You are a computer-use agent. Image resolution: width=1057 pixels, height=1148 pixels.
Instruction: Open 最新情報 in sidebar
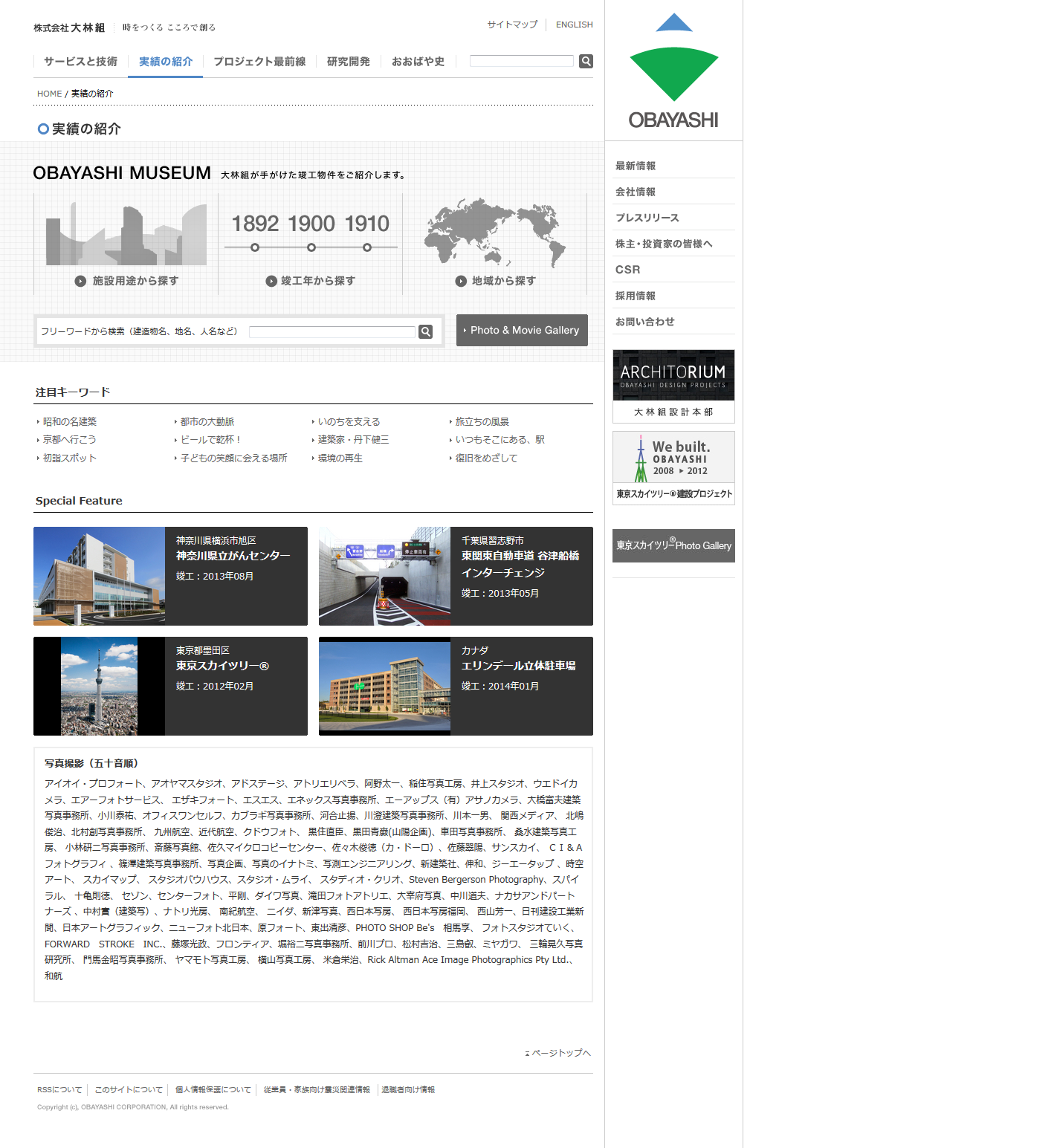point(636,166)
